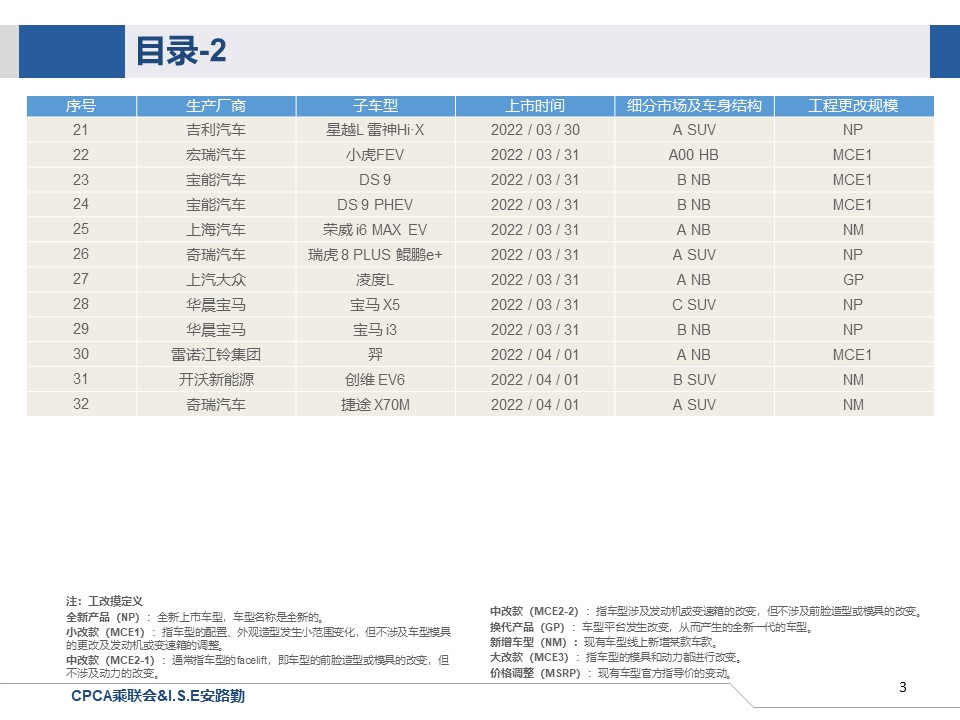Select the 全新产品（NP） definition line

[195, 617]
